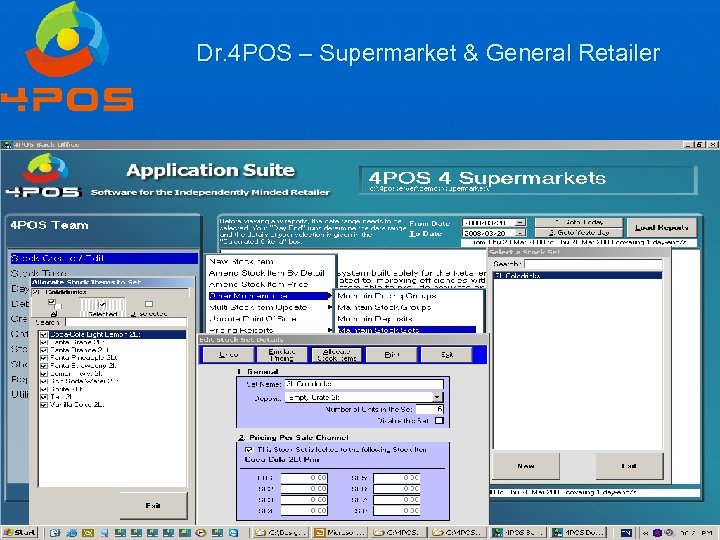Select Maintain Deposits in submenu
The width and height of the screenshot is (720, 540).
(375, 319)
